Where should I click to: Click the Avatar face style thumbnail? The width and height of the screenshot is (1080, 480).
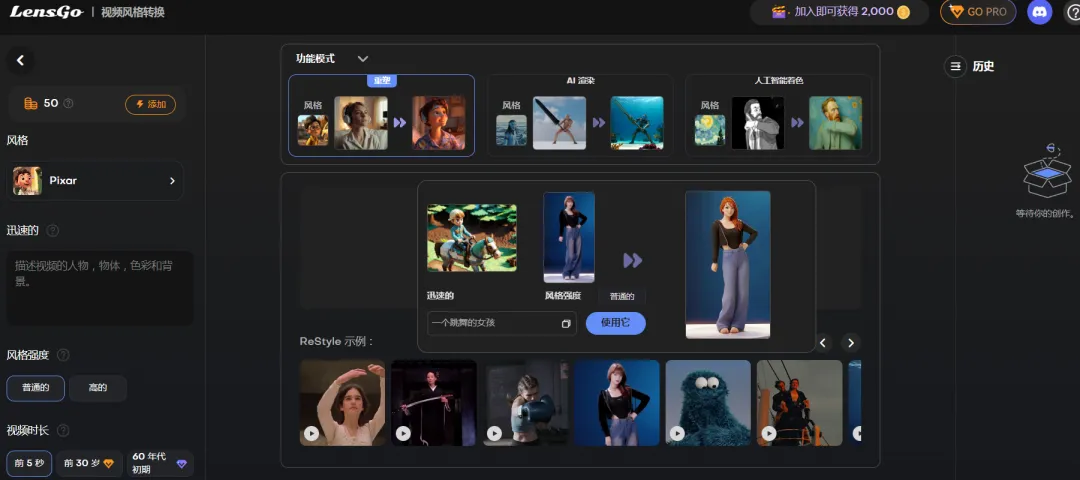[512, 130]
